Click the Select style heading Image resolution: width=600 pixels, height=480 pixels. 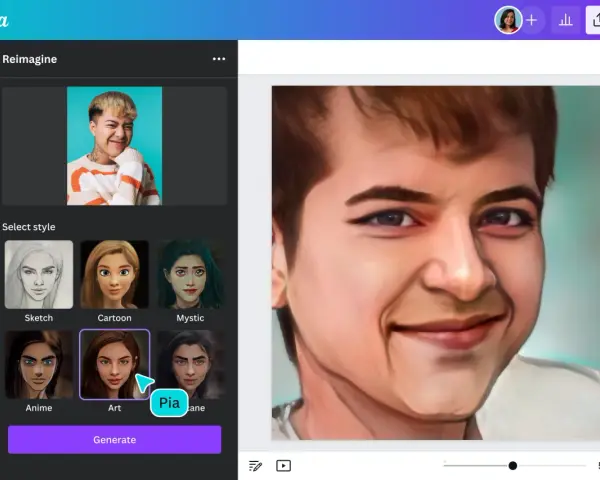[29, 227]
